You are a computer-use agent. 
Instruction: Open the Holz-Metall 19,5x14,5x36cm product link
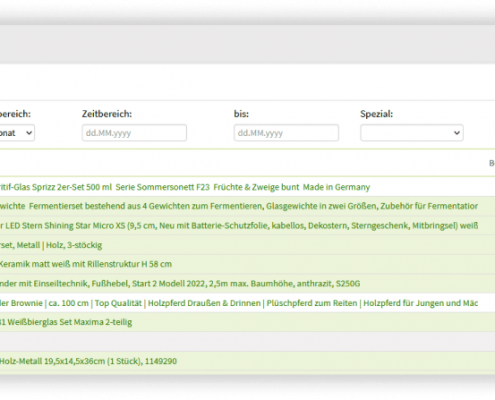click(88, 361)
